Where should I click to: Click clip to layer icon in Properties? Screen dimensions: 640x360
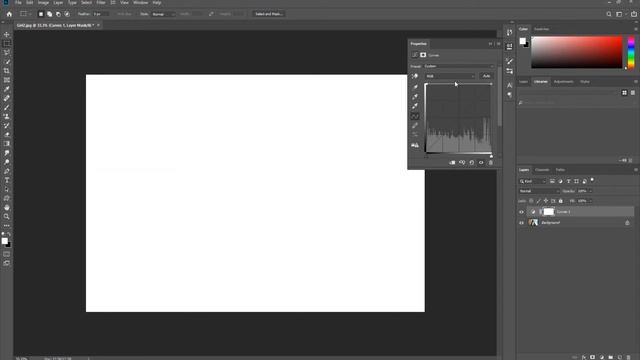click(452, 162)
